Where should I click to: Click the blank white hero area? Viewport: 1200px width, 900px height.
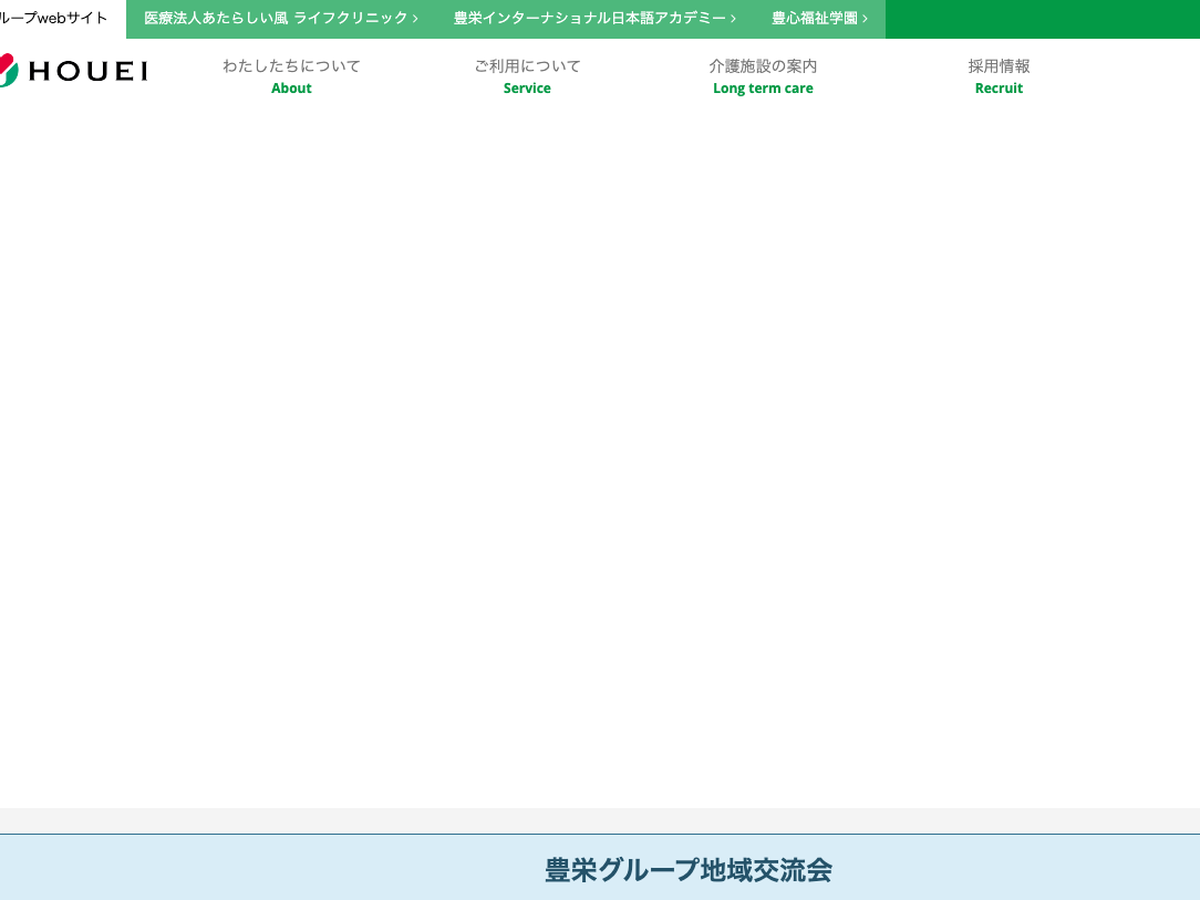point(600,450)
